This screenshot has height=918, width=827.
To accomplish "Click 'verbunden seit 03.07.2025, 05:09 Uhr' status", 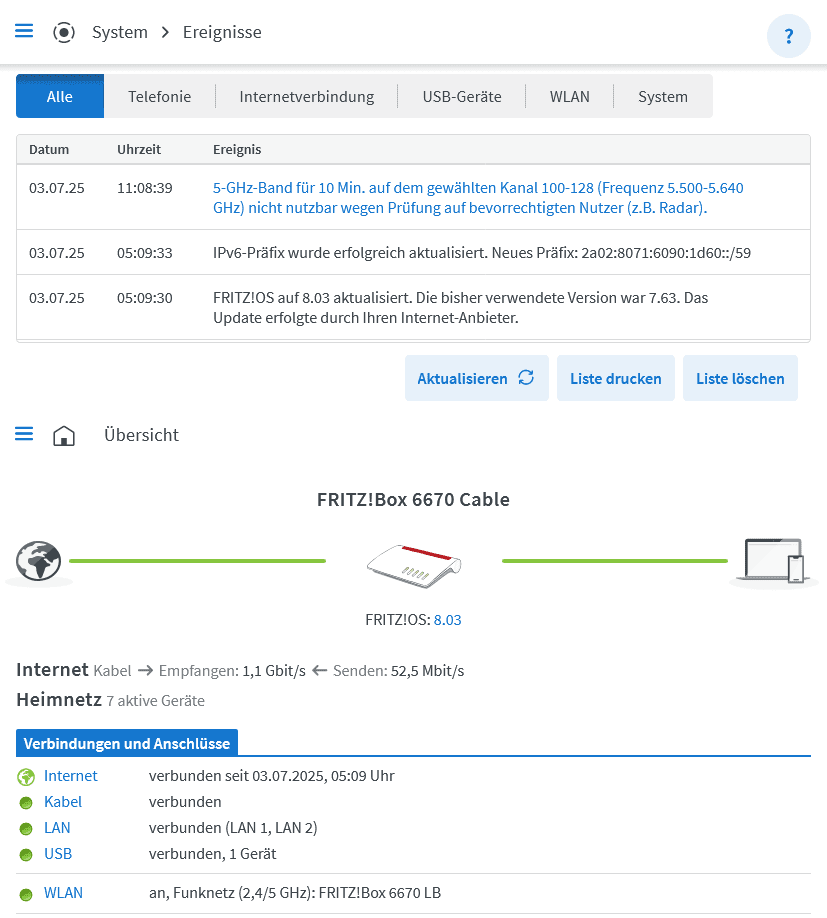I will click(272, 776).
